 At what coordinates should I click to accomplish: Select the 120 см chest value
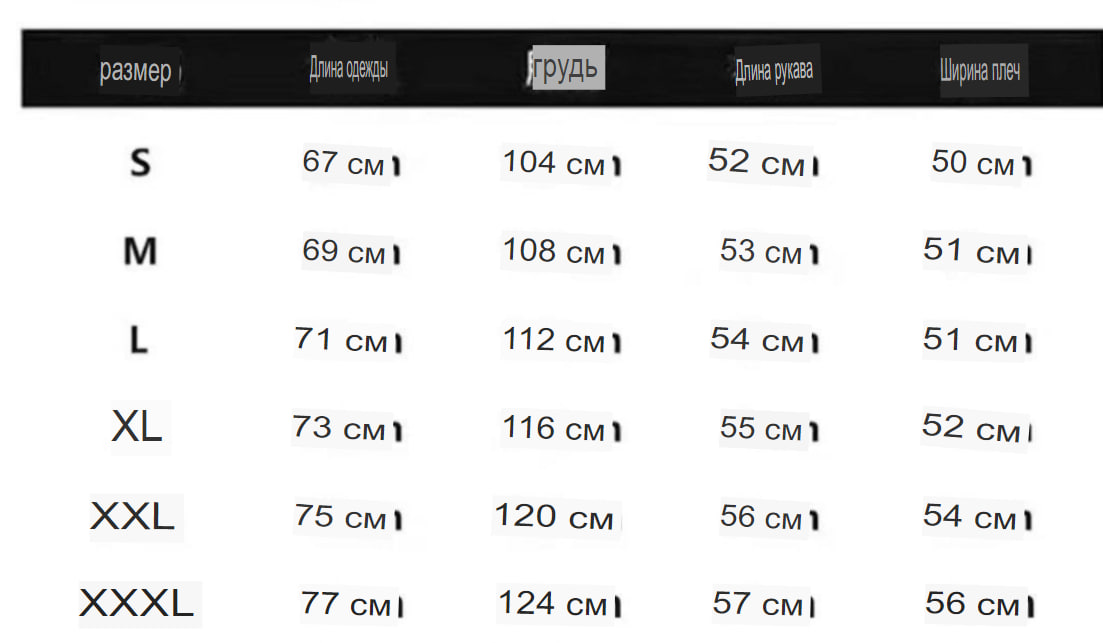click(554, 517)
